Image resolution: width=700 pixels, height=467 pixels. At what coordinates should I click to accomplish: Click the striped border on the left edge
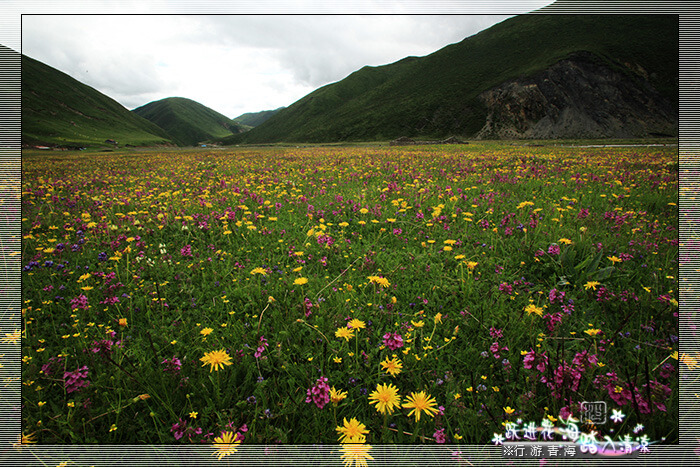(x=10, y=250)
